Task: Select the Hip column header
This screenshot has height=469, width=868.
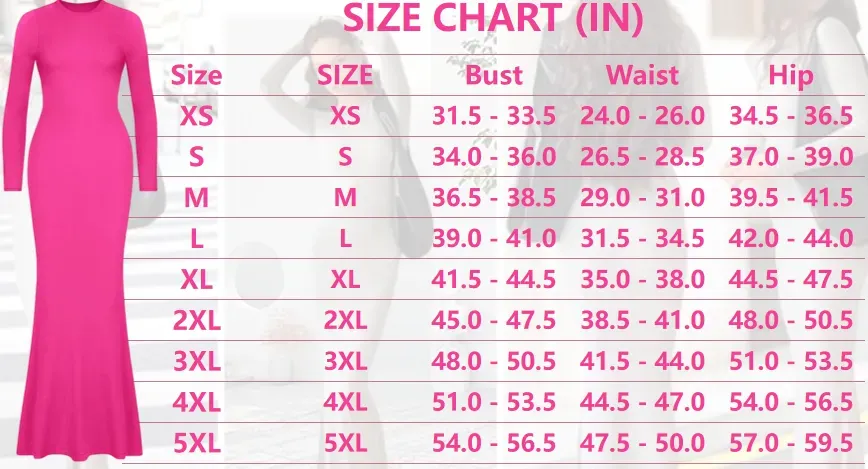Action: tap(790, 76)
